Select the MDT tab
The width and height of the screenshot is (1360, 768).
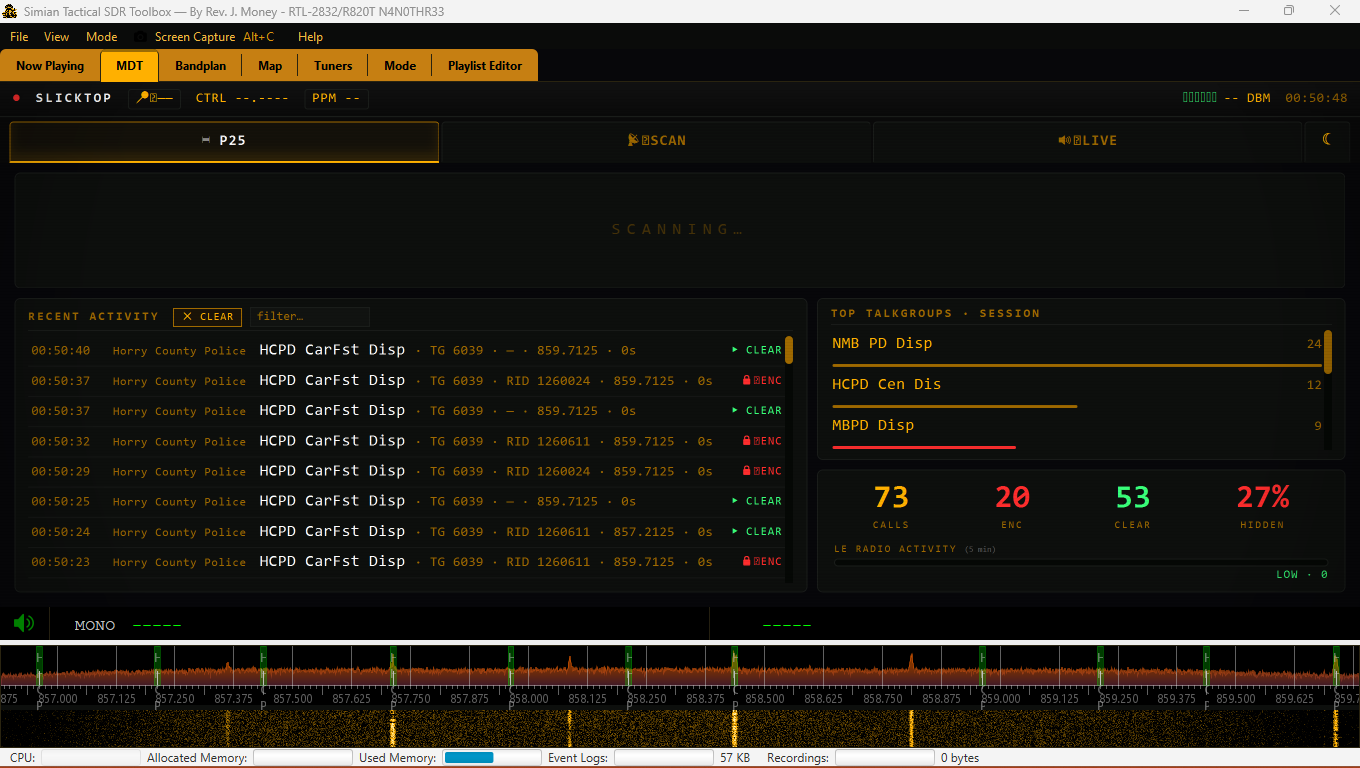click(130, 66)
